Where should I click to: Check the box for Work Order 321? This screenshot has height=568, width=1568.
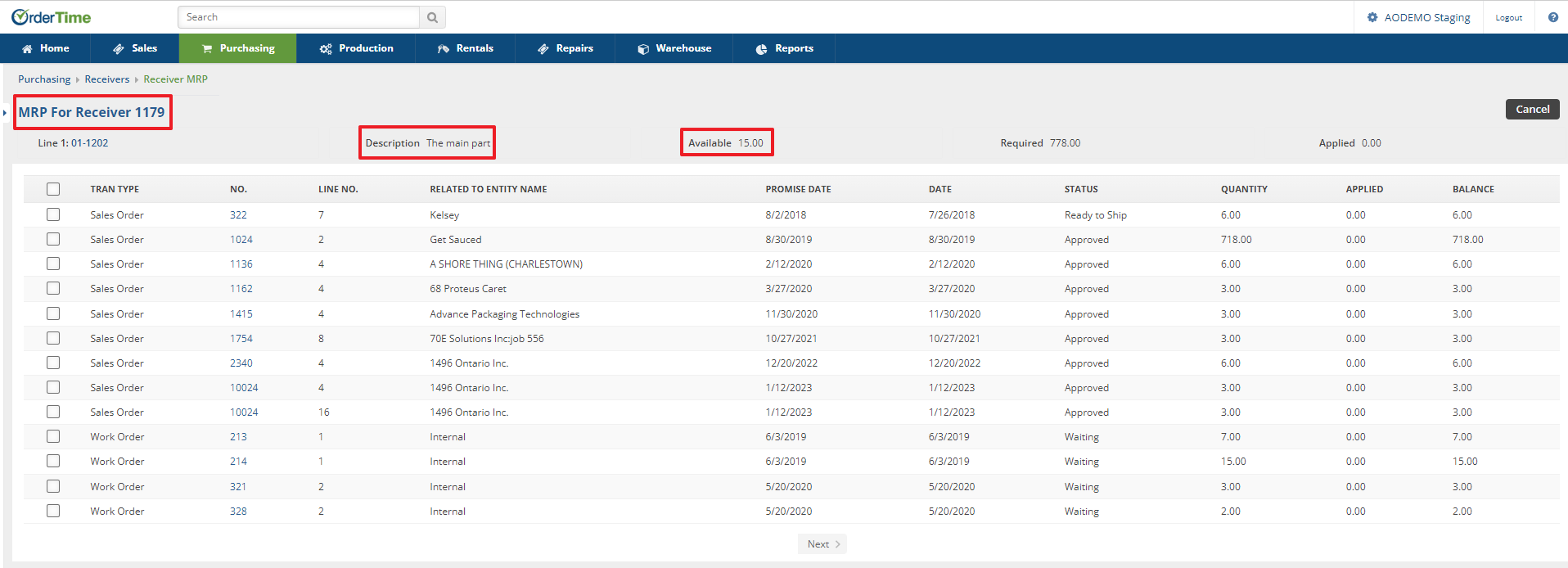[x=53, y=486]
